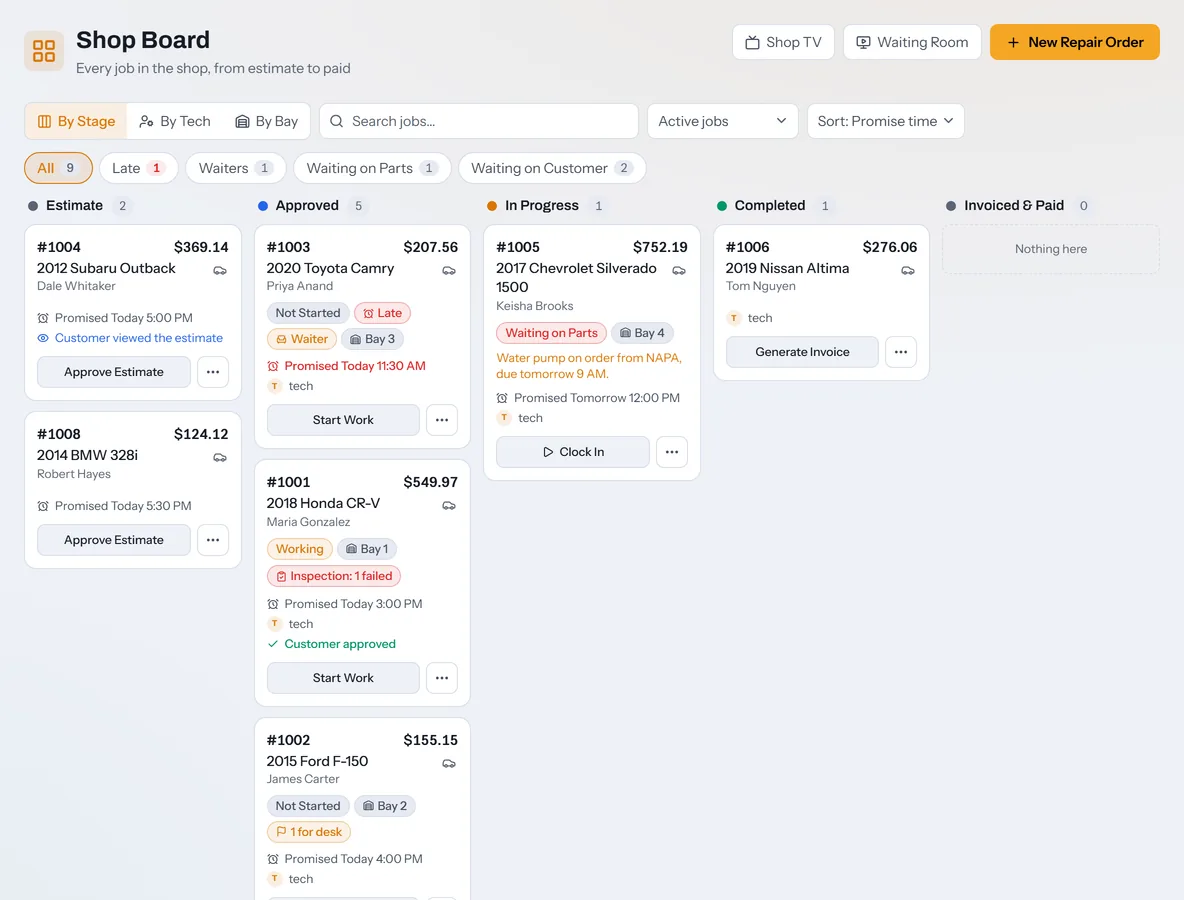Click the Shop Board grid logo icon
The image size is (1184, 900).
tap(44, 51)
